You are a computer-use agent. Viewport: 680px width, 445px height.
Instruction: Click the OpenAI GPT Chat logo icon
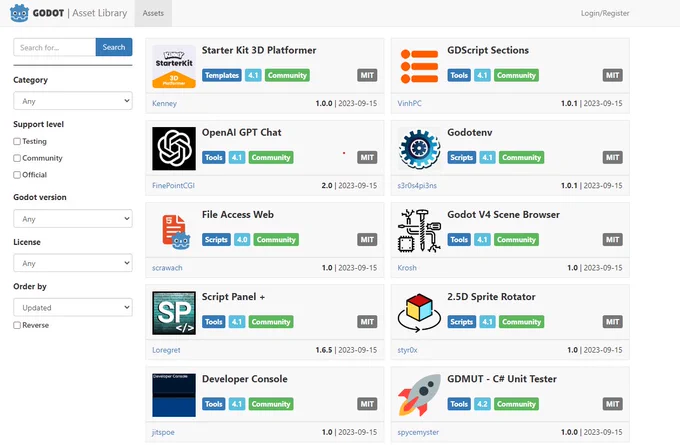coord(174,148)
